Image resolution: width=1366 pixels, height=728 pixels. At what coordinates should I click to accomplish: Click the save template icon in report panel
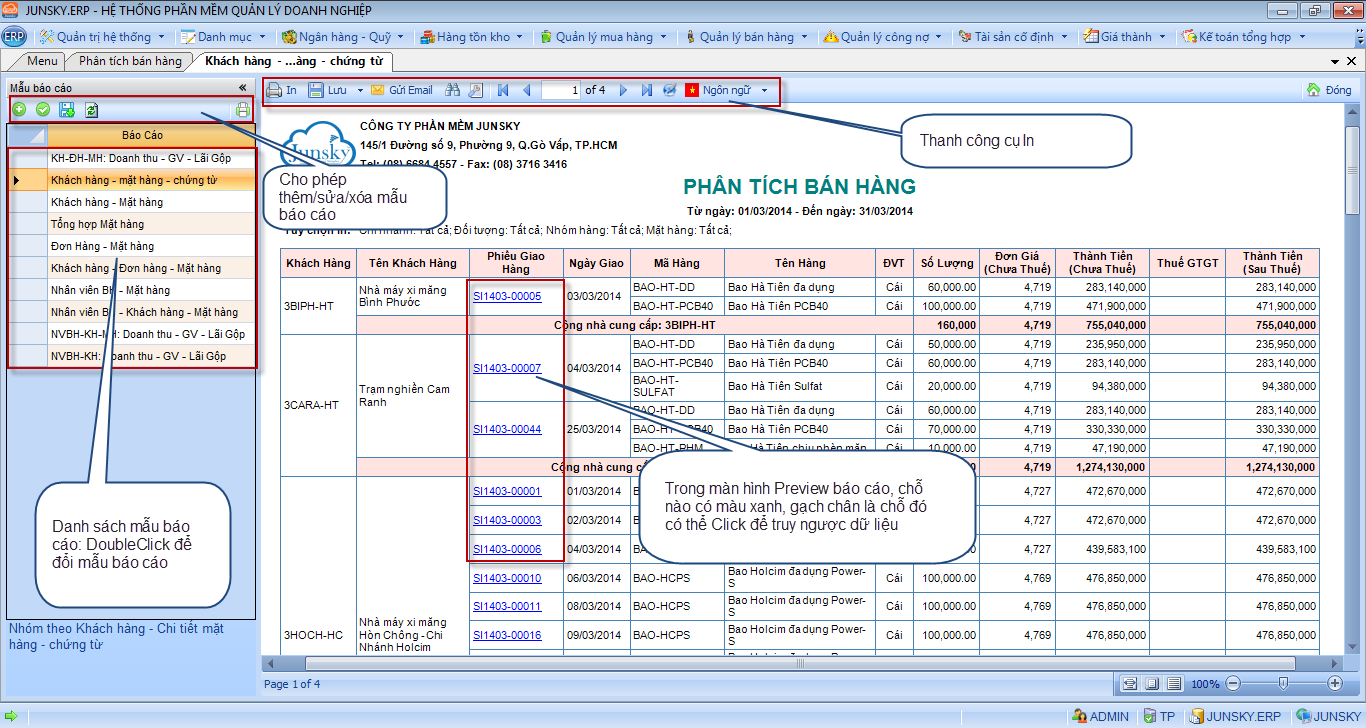pyautogui.click(x=67, y=110)
